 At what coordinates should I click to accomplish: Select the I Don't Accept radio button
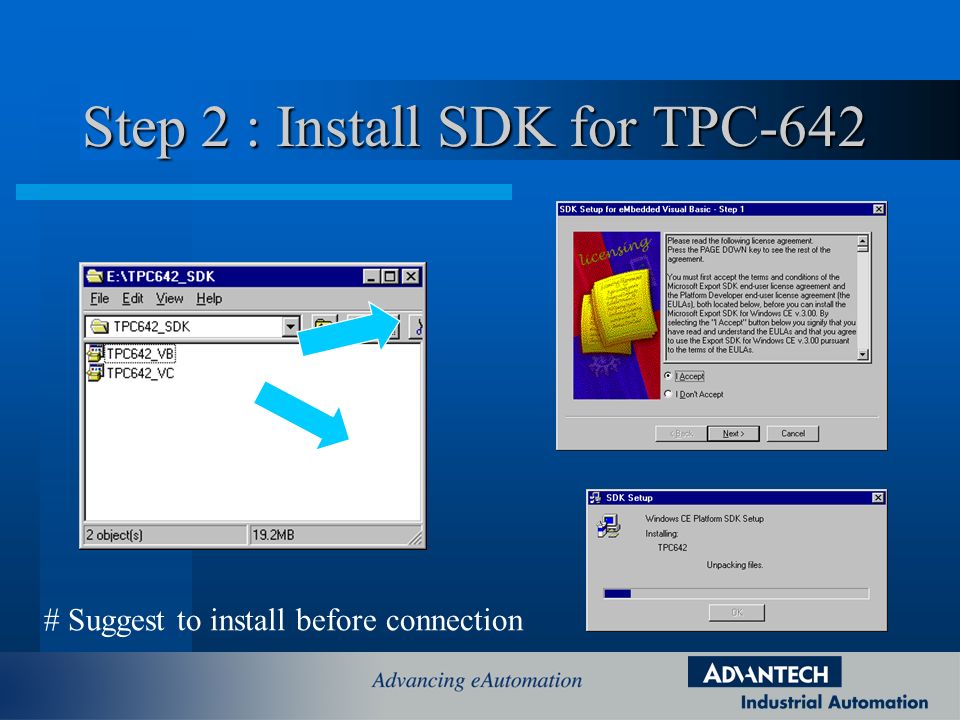[668, 394]
